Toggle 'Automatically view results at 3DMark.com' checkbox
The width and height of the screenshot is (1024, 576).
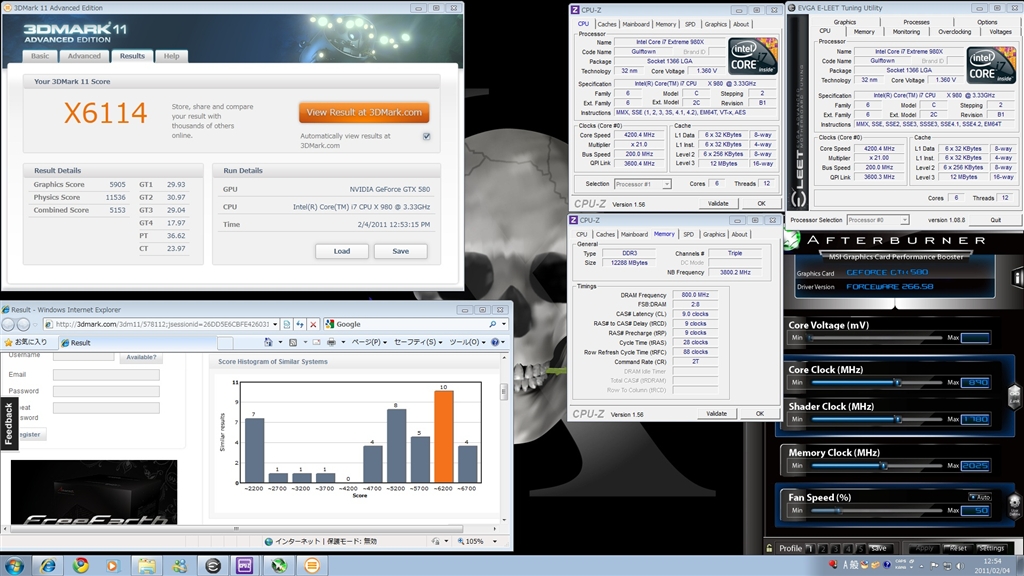coord(427,136)
